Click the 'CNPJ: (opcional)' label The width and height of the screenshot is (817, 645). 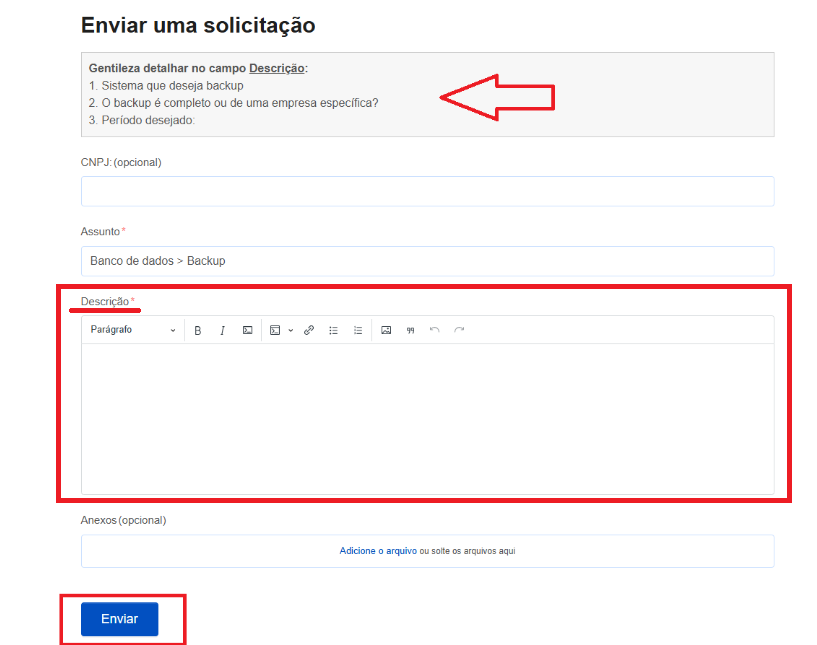(121, 162)
